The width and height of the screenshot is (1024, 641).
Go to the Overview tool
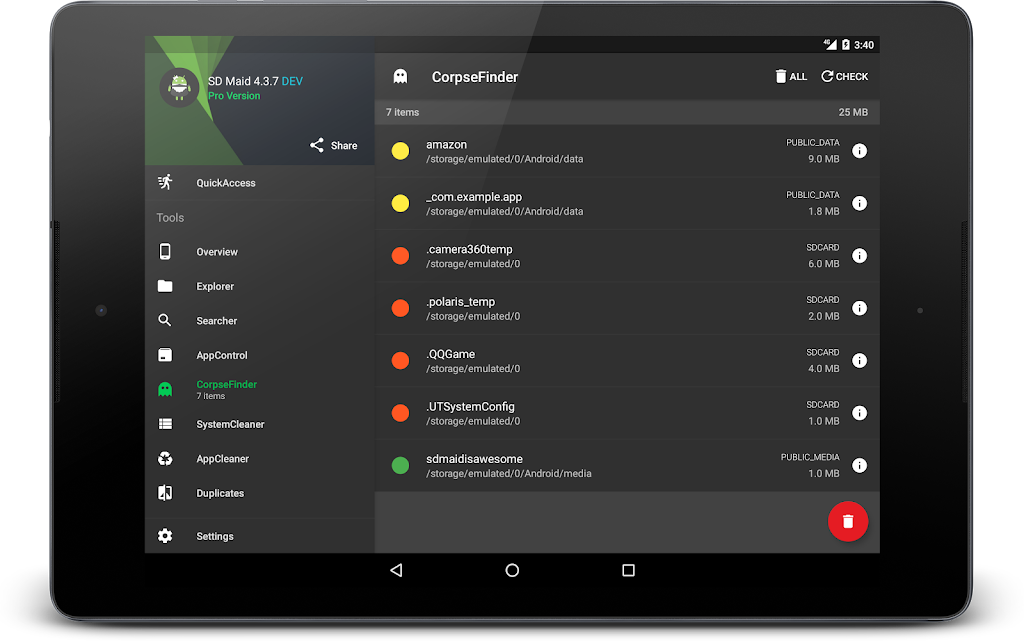point(217,252)
